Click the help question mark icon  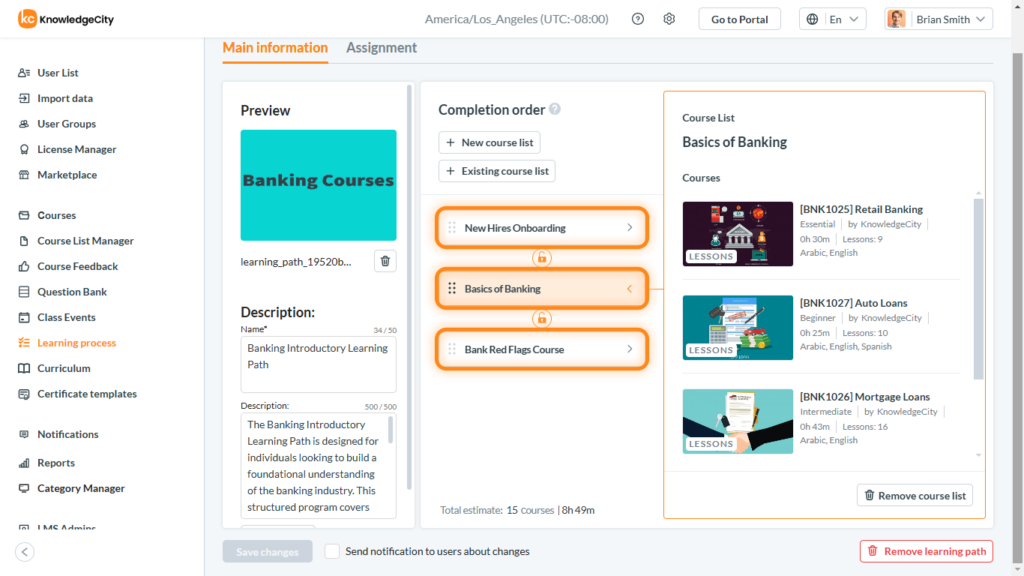637,18
